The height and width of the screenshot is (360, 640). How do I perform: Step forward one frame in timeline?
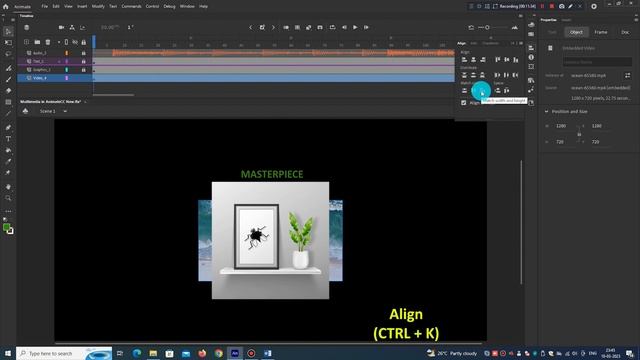coord(367,27)
